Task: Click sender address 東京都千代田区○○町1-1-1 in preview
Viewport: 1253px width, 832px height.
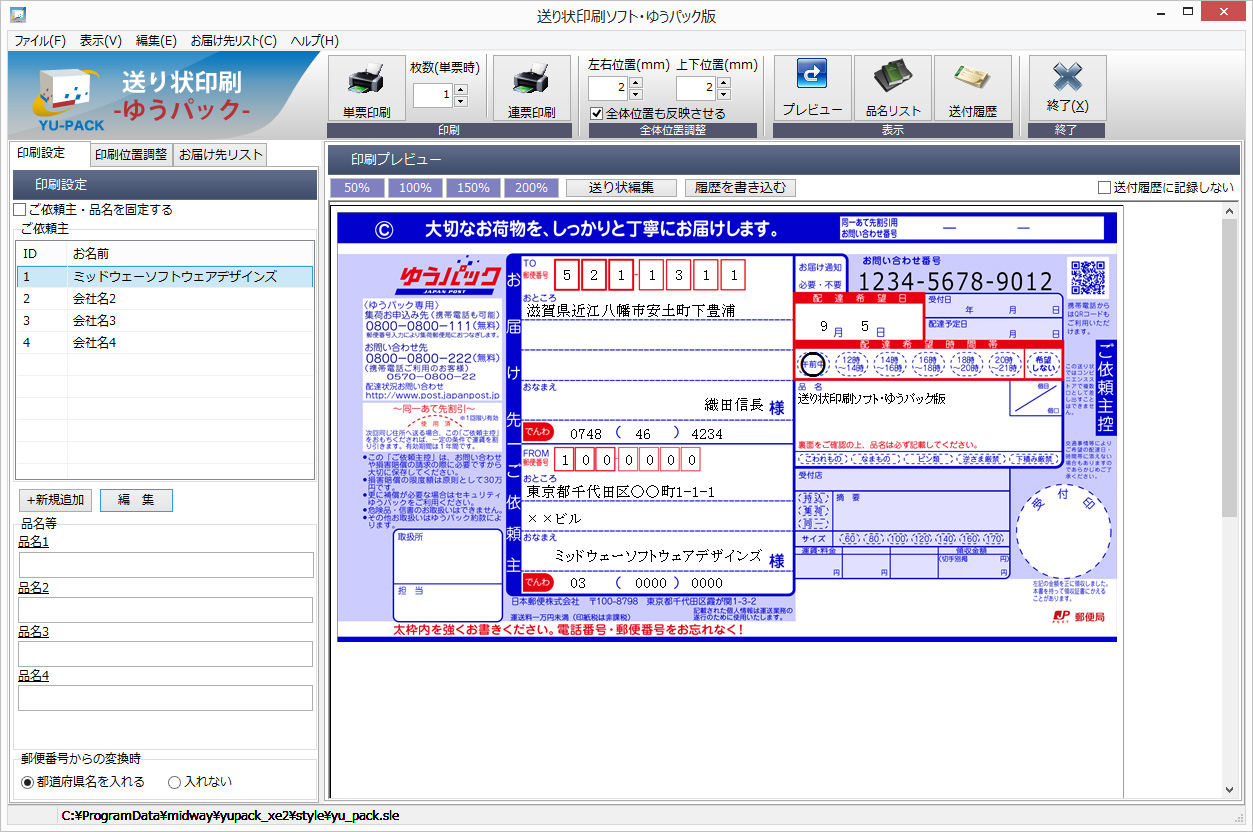Action: click(x=621, y=493)
